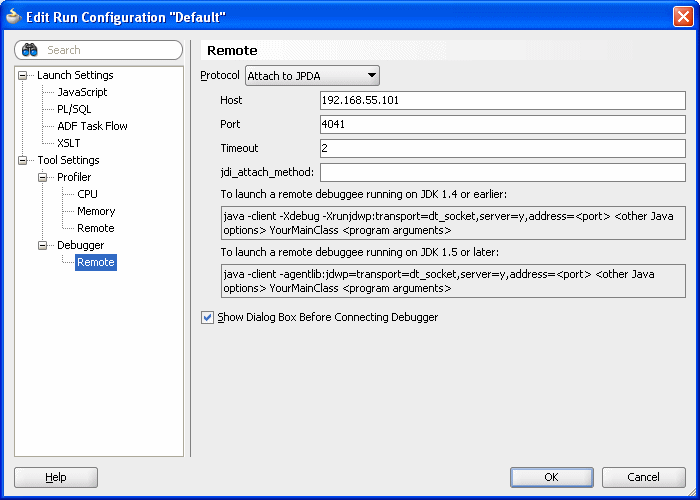Select Remote under Debugger
The image size is (700, 500).
pyautogui.click(x=96, y=262)
